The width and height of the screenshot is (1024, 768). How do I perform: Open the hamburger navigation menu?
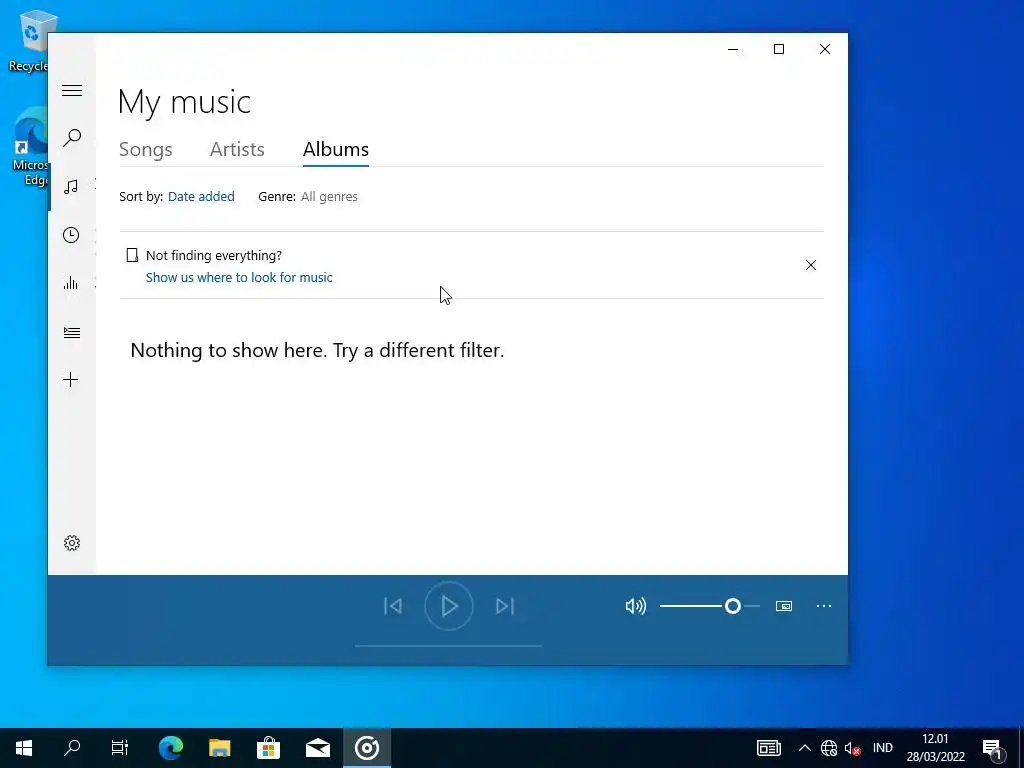pyautogui.click(x=72, y=90)
